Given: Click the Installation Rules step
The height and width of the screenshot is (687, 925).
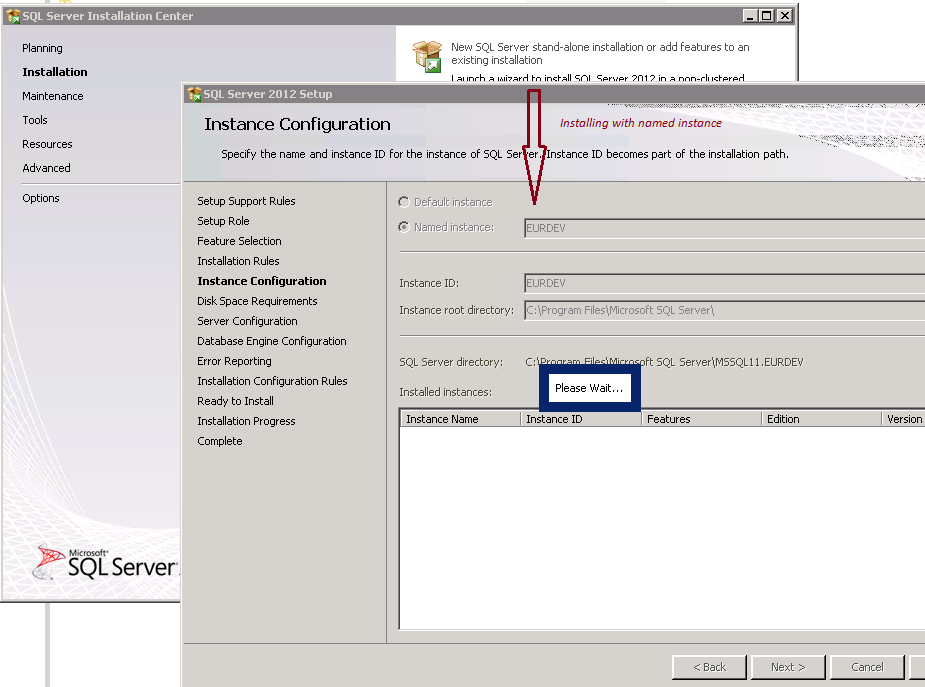Looking at the screenshot, I should [238, 261].
